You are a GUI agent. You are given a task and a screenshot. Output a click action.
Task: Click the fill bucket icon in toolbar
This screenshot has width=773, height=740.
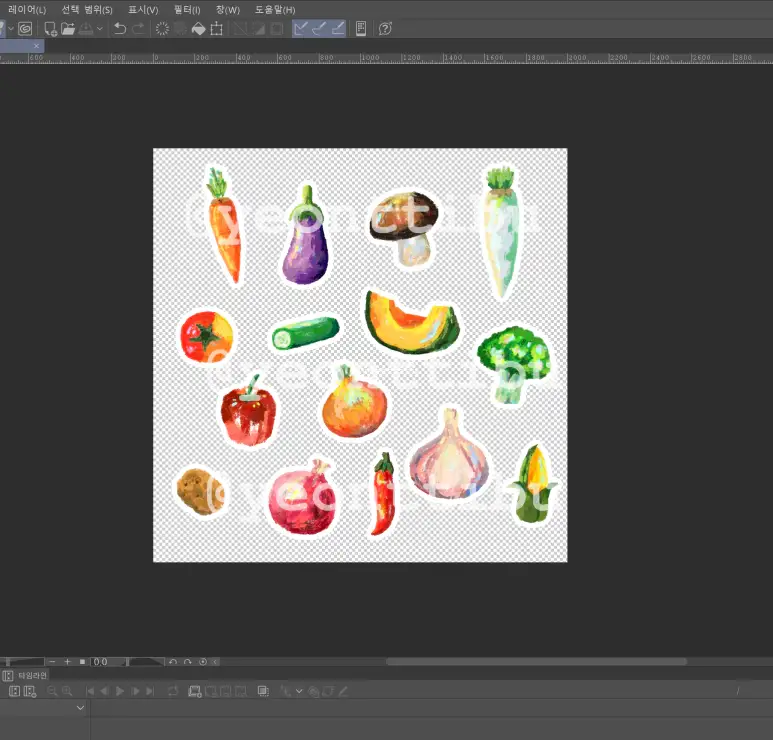pos(198,29)
